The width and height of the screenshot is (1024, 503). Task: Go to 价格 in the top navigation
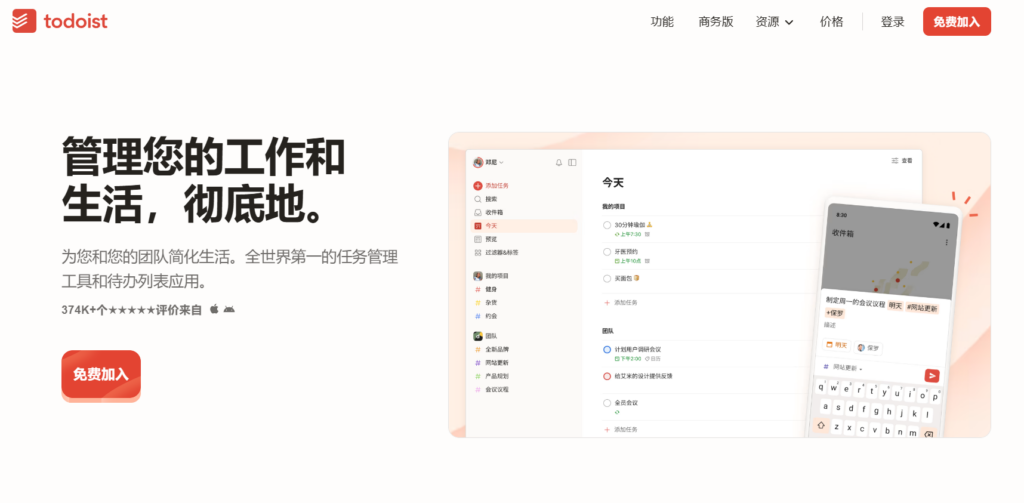coord(831,22)
